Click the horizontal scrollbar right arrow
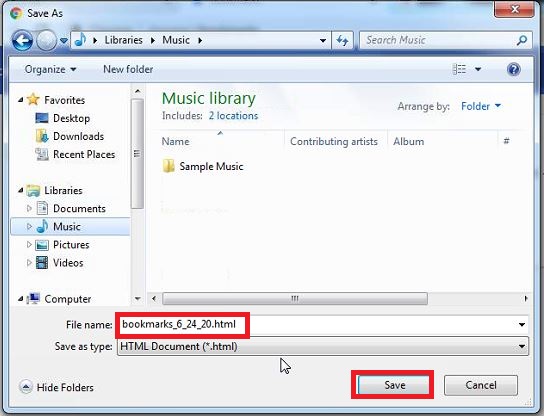Screen dimensions: 544x416 coord(526,298)
